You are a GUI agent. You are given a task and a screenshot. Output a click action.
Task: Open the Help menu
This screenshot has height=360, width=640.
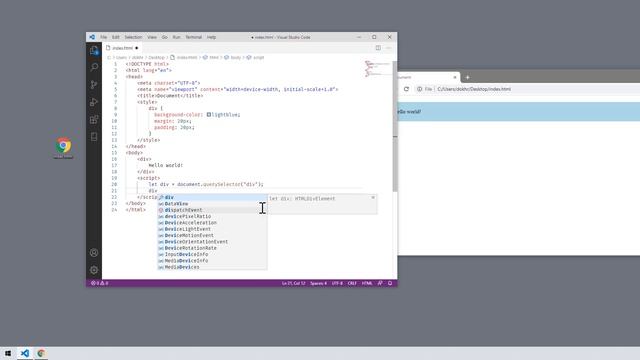[x=211, y=37]
